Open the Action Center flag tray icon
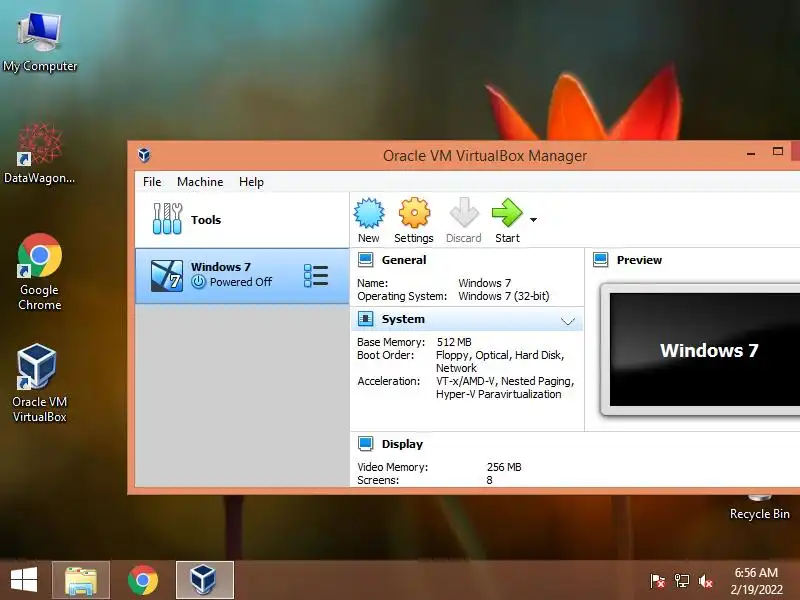The image size is (800, 600). (658, 581)
